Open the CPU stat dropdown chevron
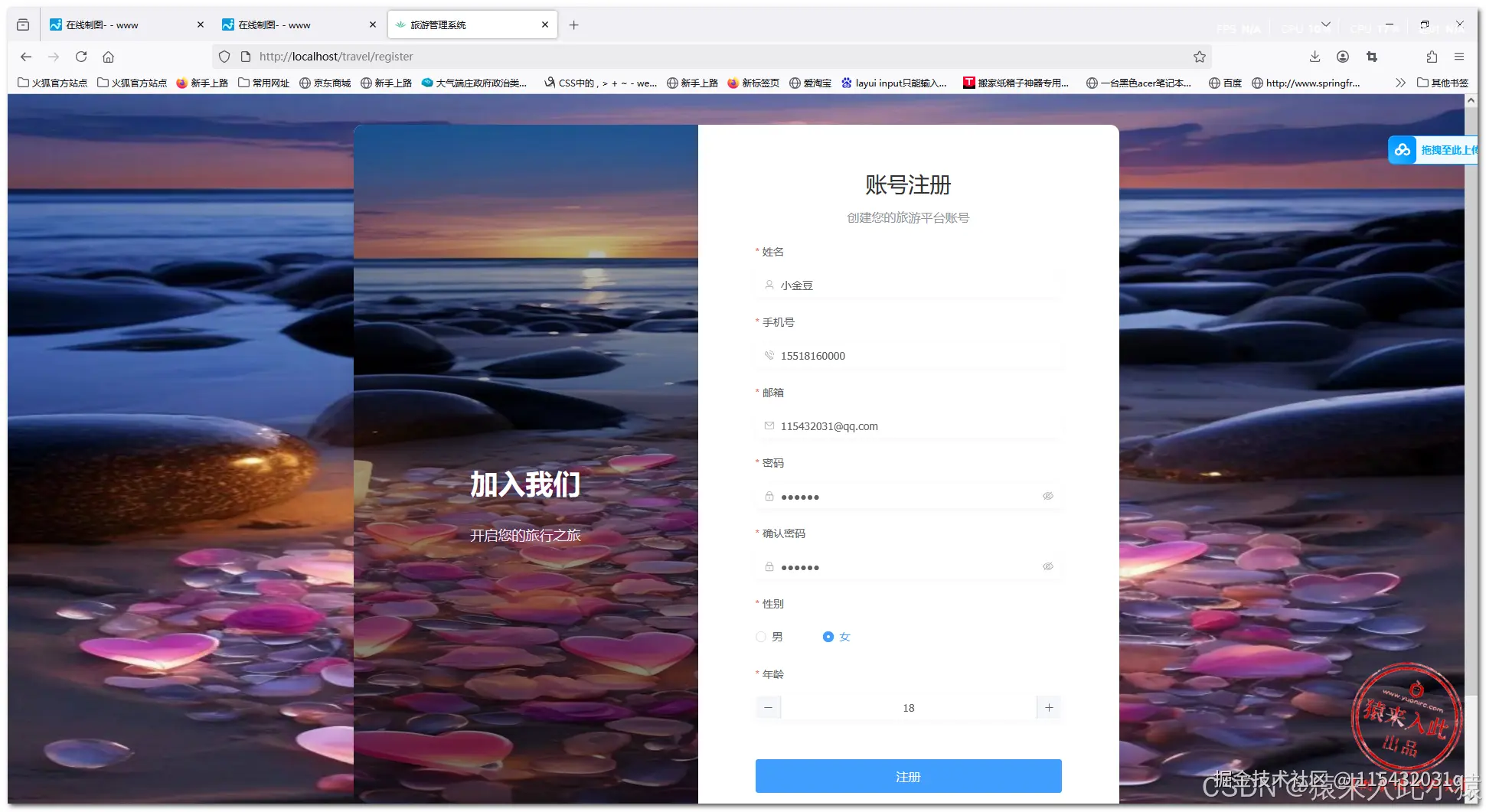The height and width of the screenshot is (812, 1486). (1327, 25)
